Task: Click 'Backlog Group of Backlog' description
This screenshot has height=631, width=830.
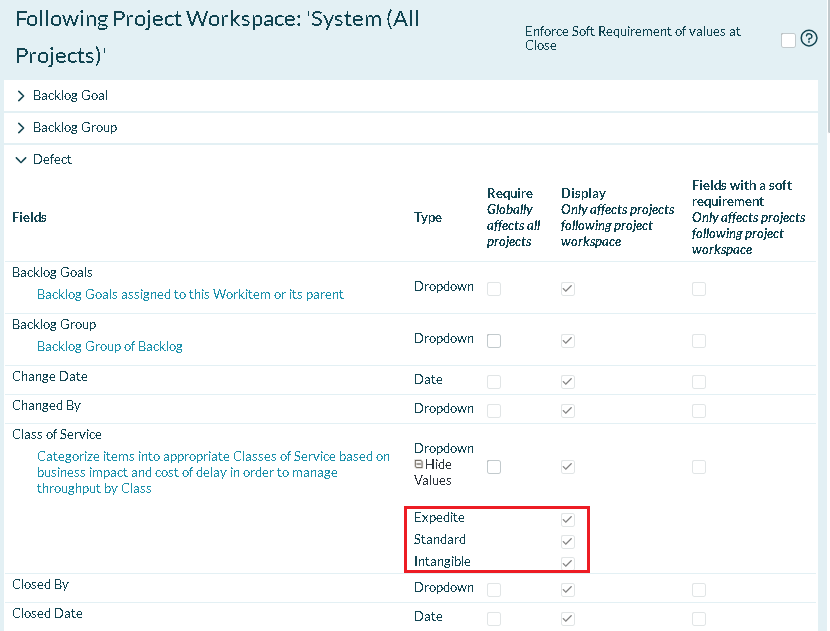Action: tap(110, 346)
